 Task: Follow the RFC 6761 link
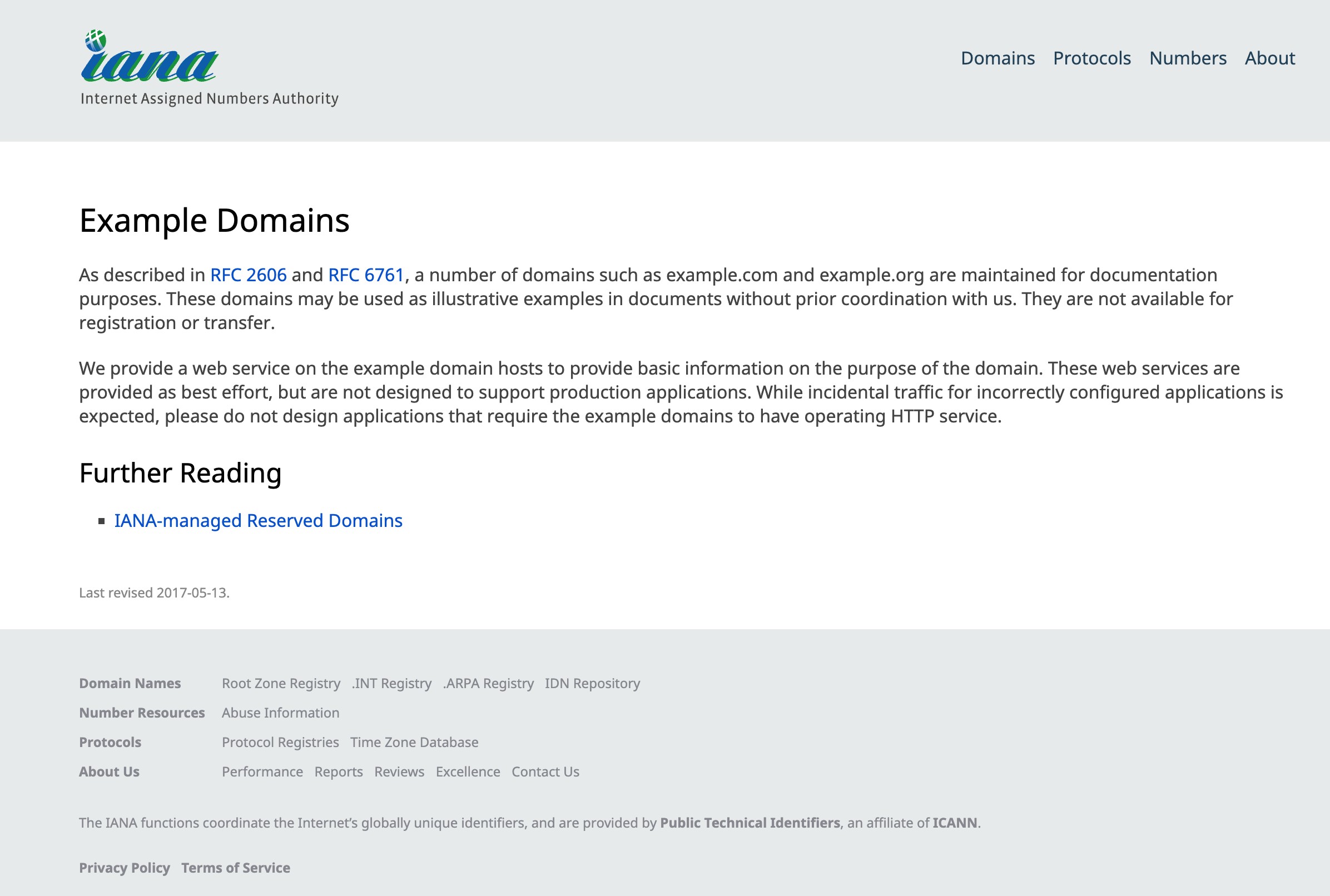pyautogui.click(x=366, y=275)
